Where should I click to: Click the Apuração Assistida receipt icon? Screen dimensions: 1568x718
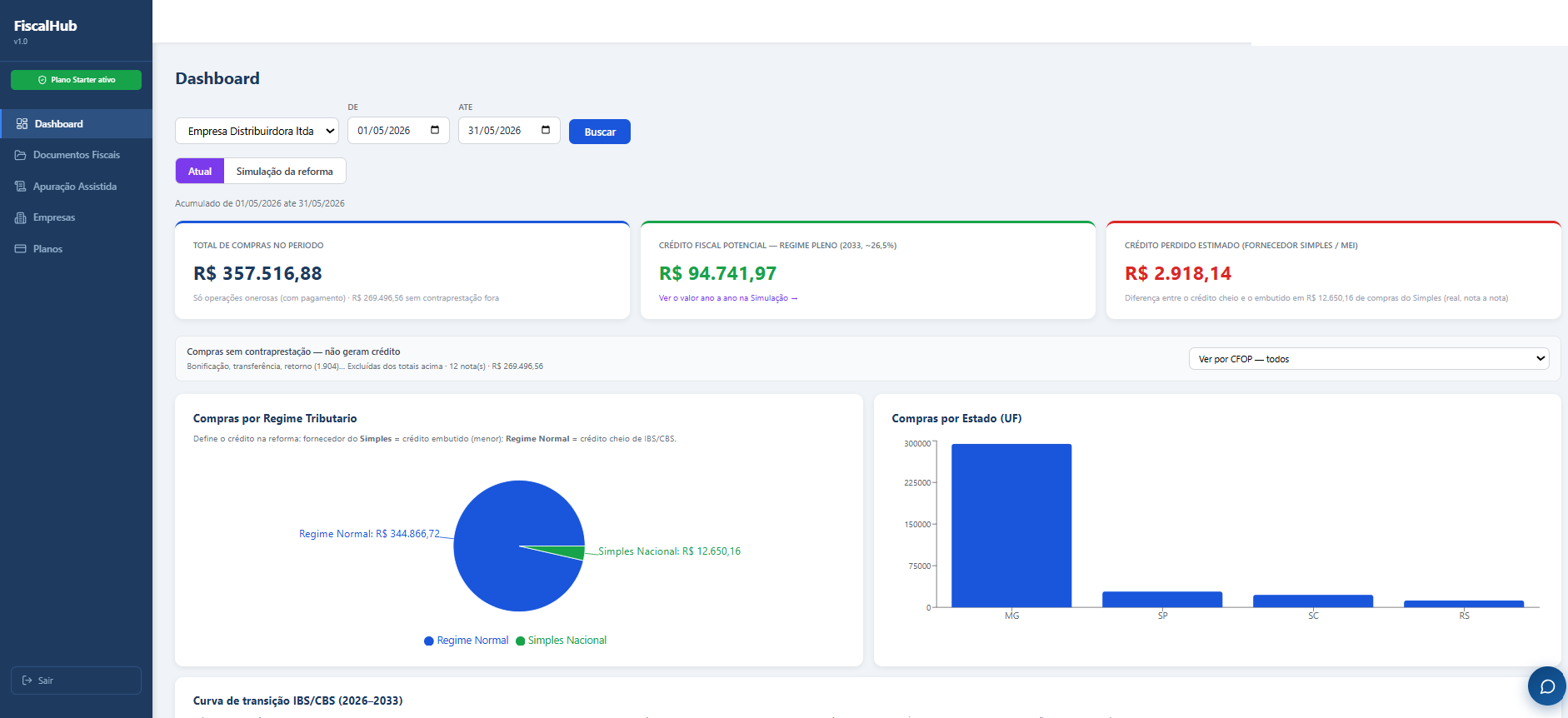pos(20,187)
